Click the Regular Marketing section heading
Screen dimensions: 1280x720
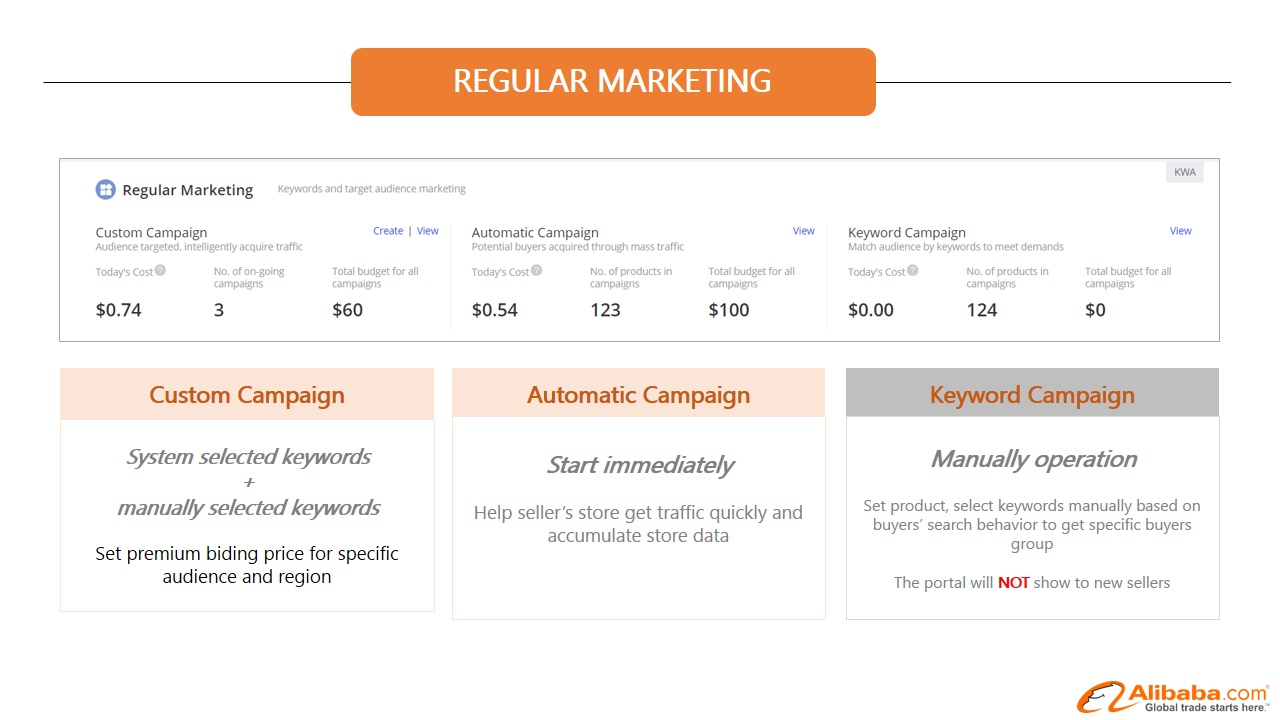click(x=188, y=190)
